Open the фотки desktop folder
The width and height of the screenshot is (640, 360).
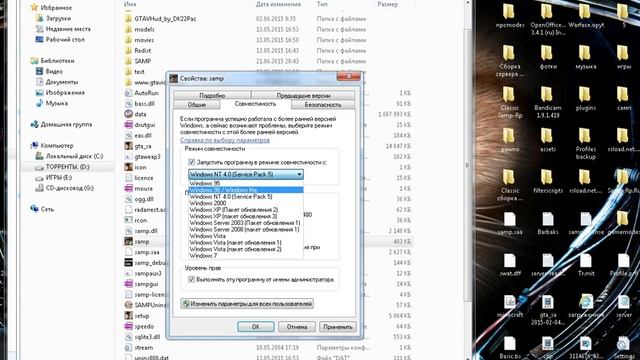(x=548, y=56)
